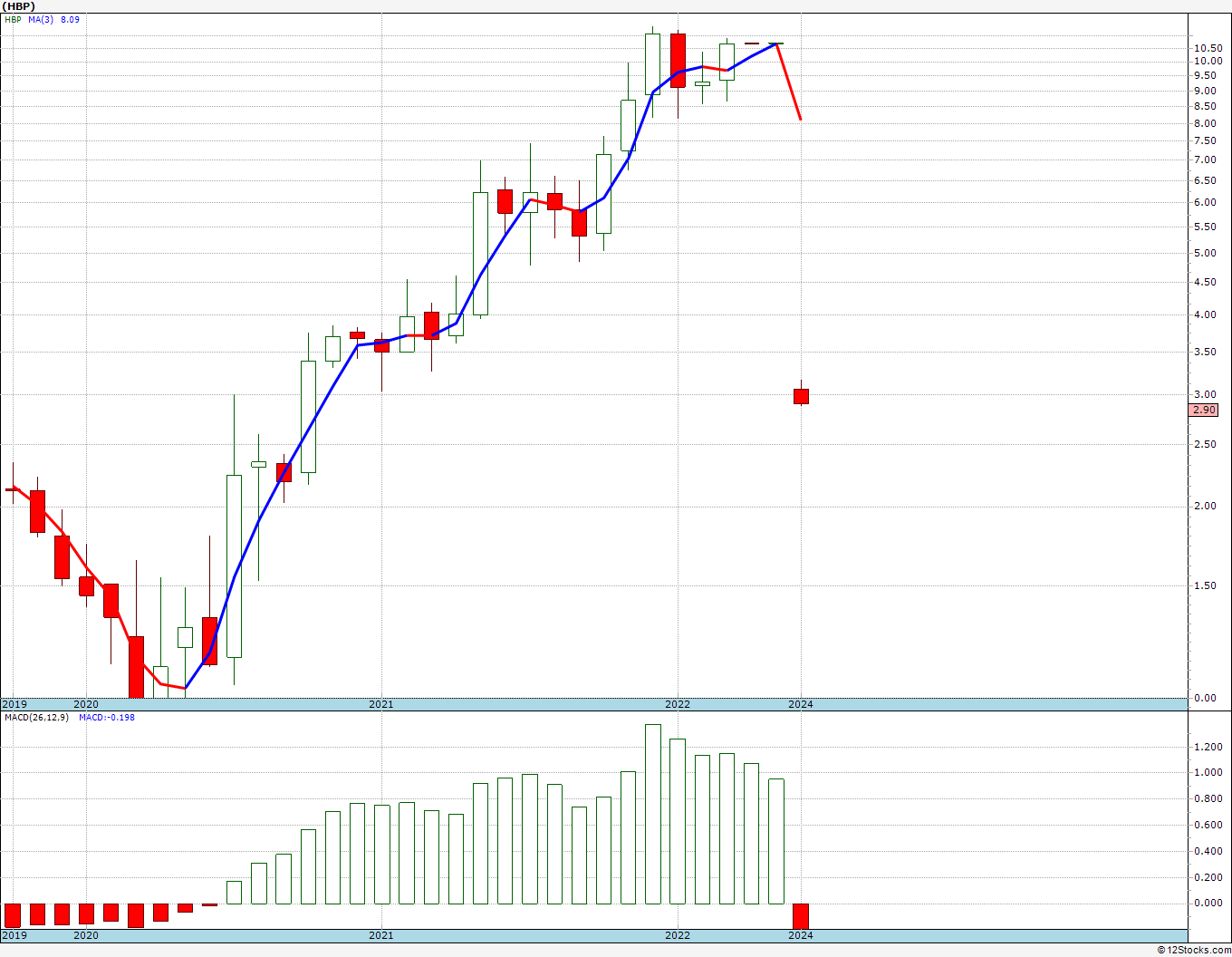Viewport: 1232px width, 957px height.
Task: Click 2019 on the price chart time axis
Action: coord(14,704)
